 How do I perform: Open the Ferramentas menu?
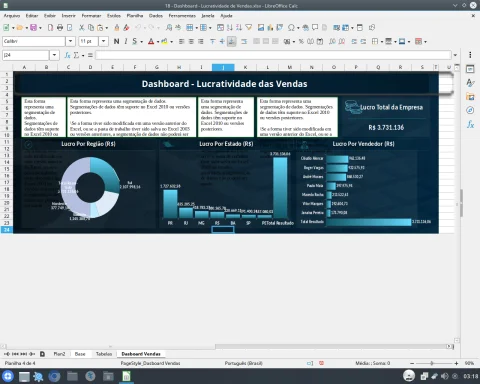coord(182,16)
